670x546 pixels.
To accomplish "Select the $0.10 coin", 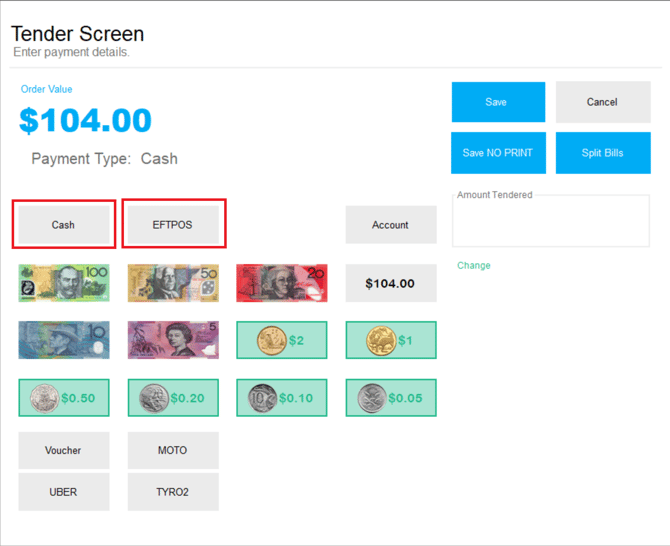I will pos(282,397).
